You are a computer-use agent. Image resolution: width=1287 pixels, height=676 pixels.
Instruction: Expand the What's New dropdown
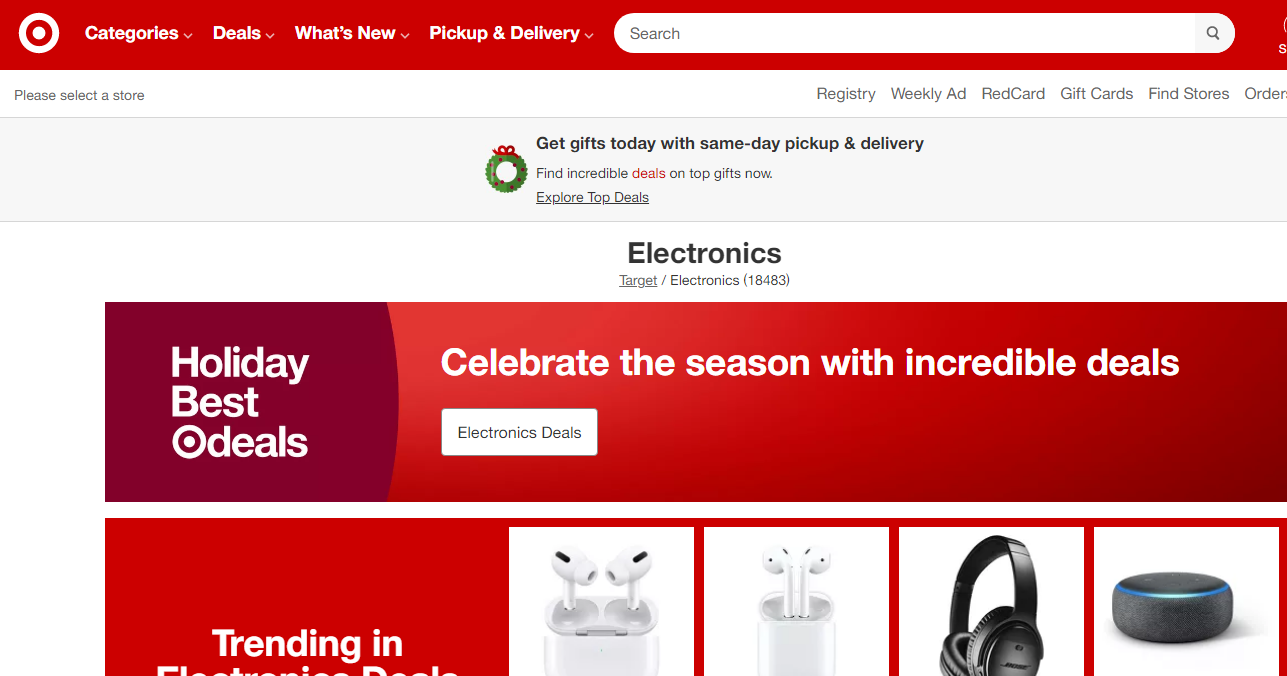pyautogui.click(x=352, y=33)
